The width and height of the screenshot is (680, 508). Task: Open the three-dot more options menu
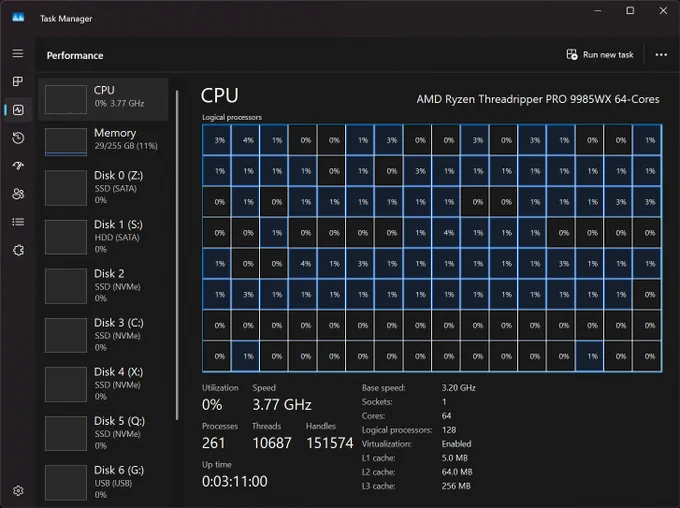661,55
